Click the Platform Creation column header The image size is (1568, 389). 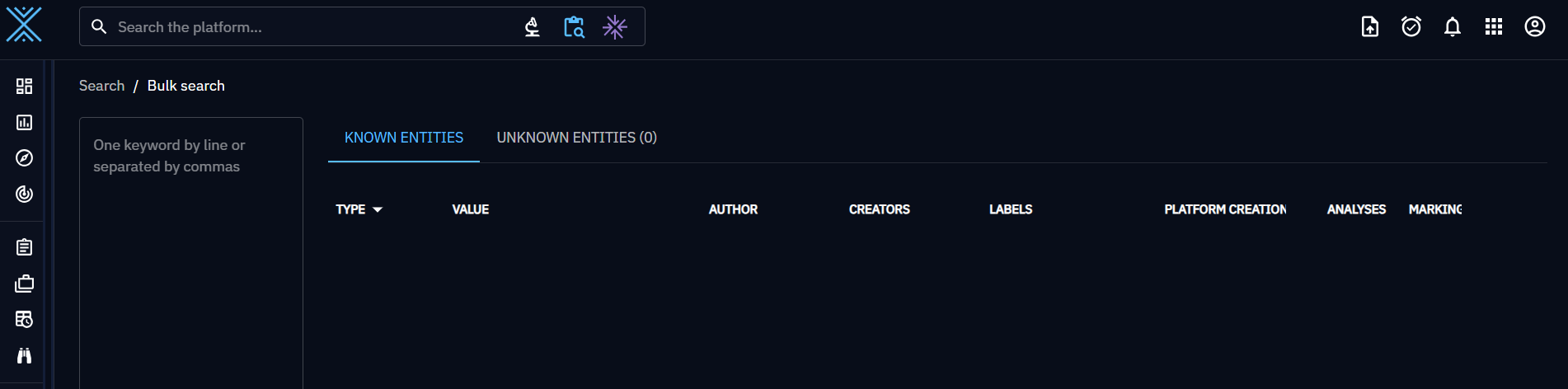point(1225,210)
